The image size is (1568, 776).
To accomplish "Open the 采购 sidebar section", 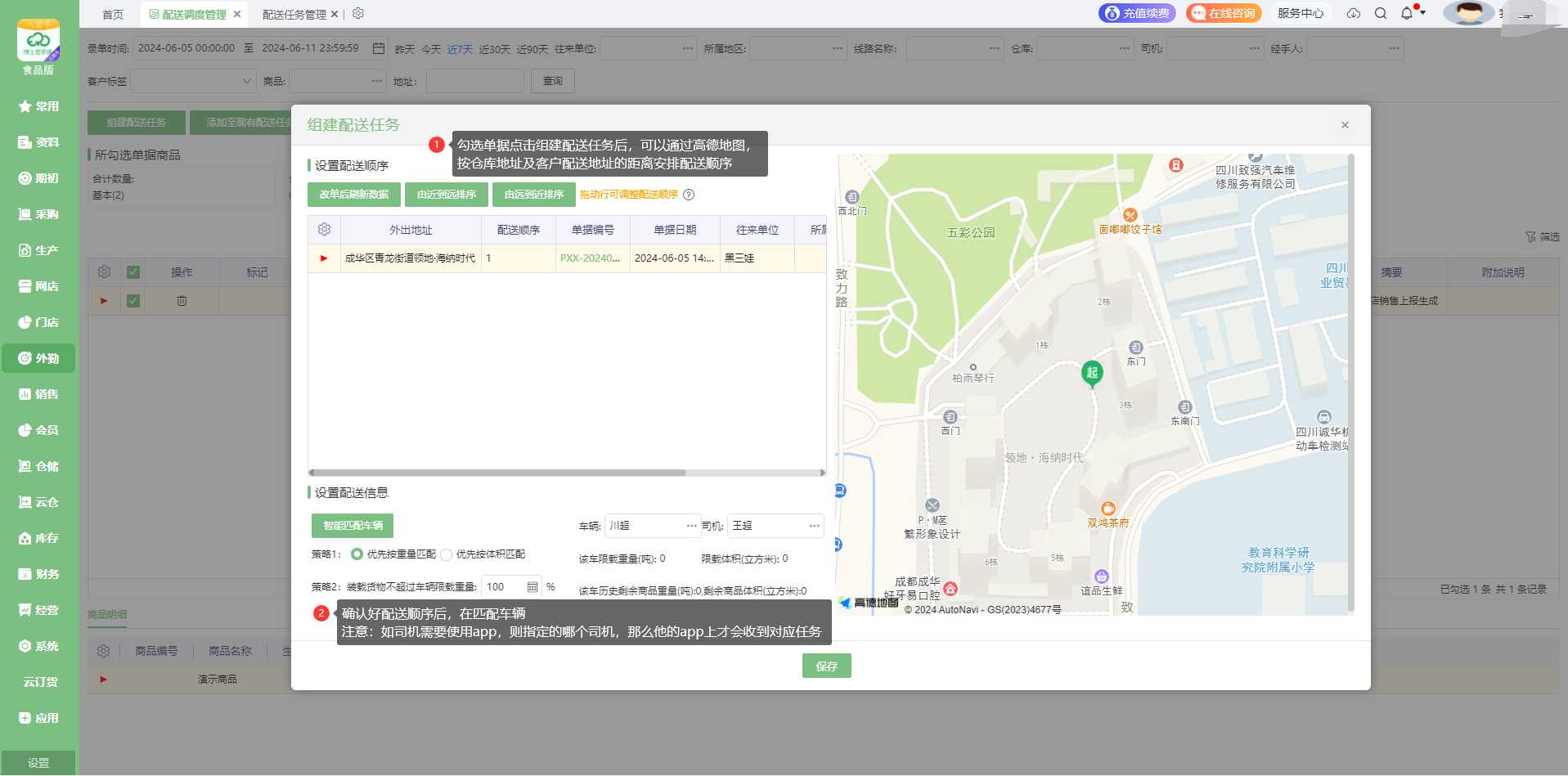I will pos(38,214).
